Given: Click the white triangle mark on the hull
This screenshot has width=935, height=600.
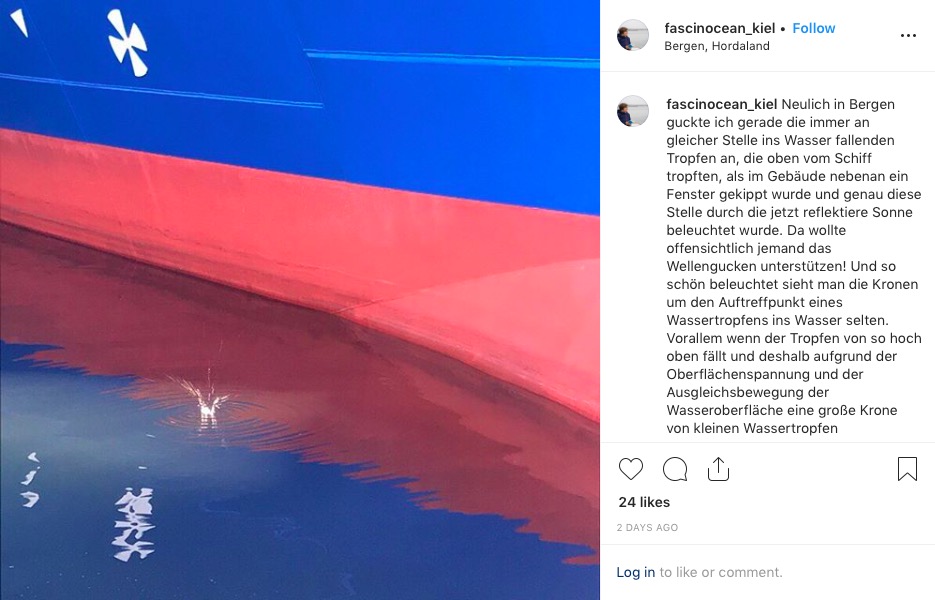Looking at the screenshot, I should pos(19,23).
